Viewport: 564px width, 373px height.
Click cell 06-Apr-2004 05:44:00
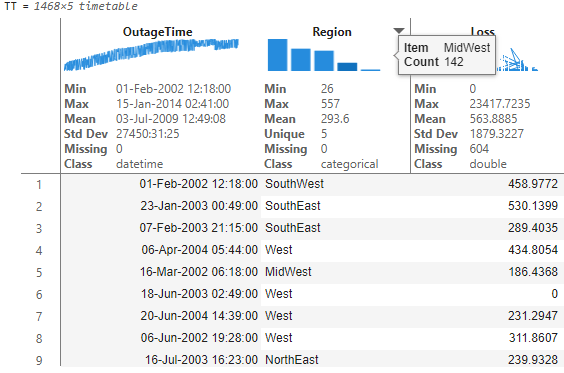pos(200,250)
